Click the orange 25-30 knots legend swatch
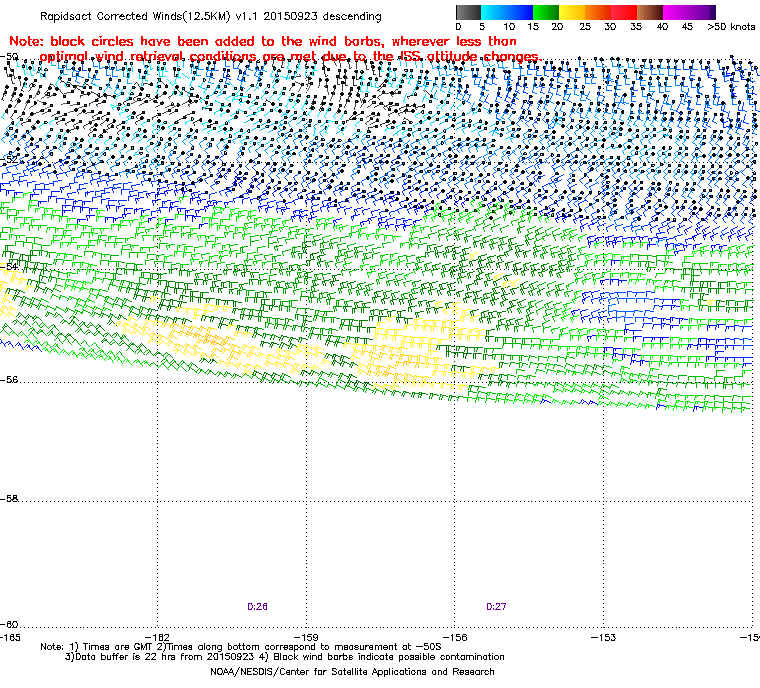 [x=598, y=12]
